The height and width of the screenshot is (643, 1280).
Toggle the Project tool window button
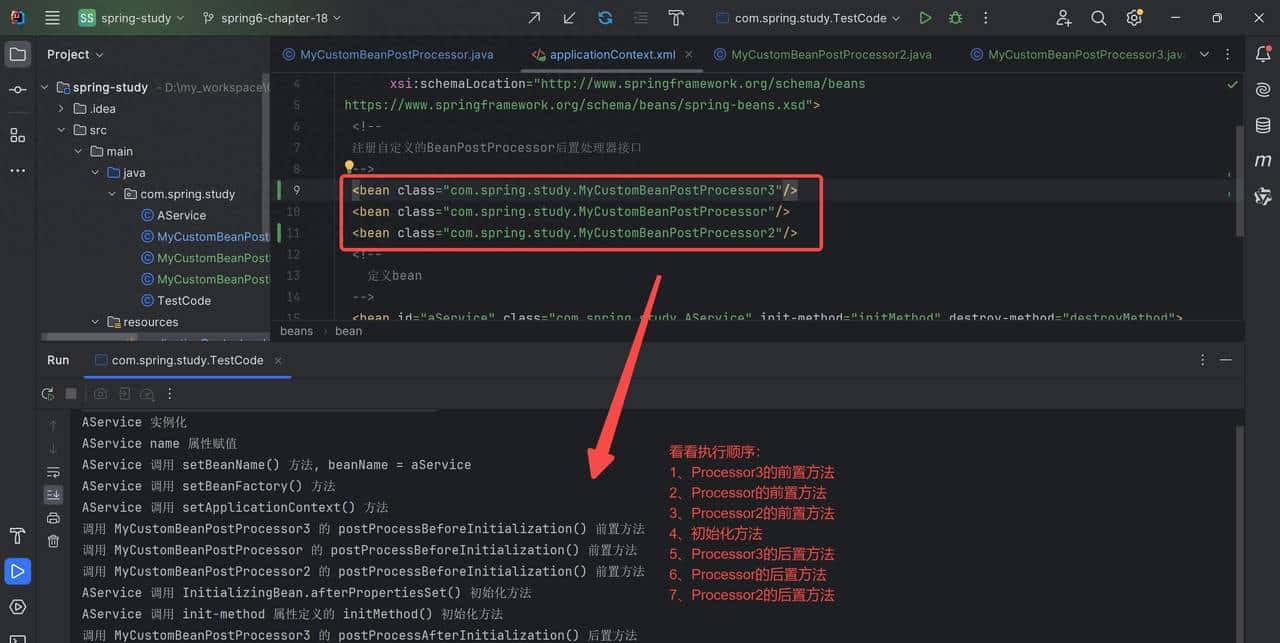[x=18, y=54]
